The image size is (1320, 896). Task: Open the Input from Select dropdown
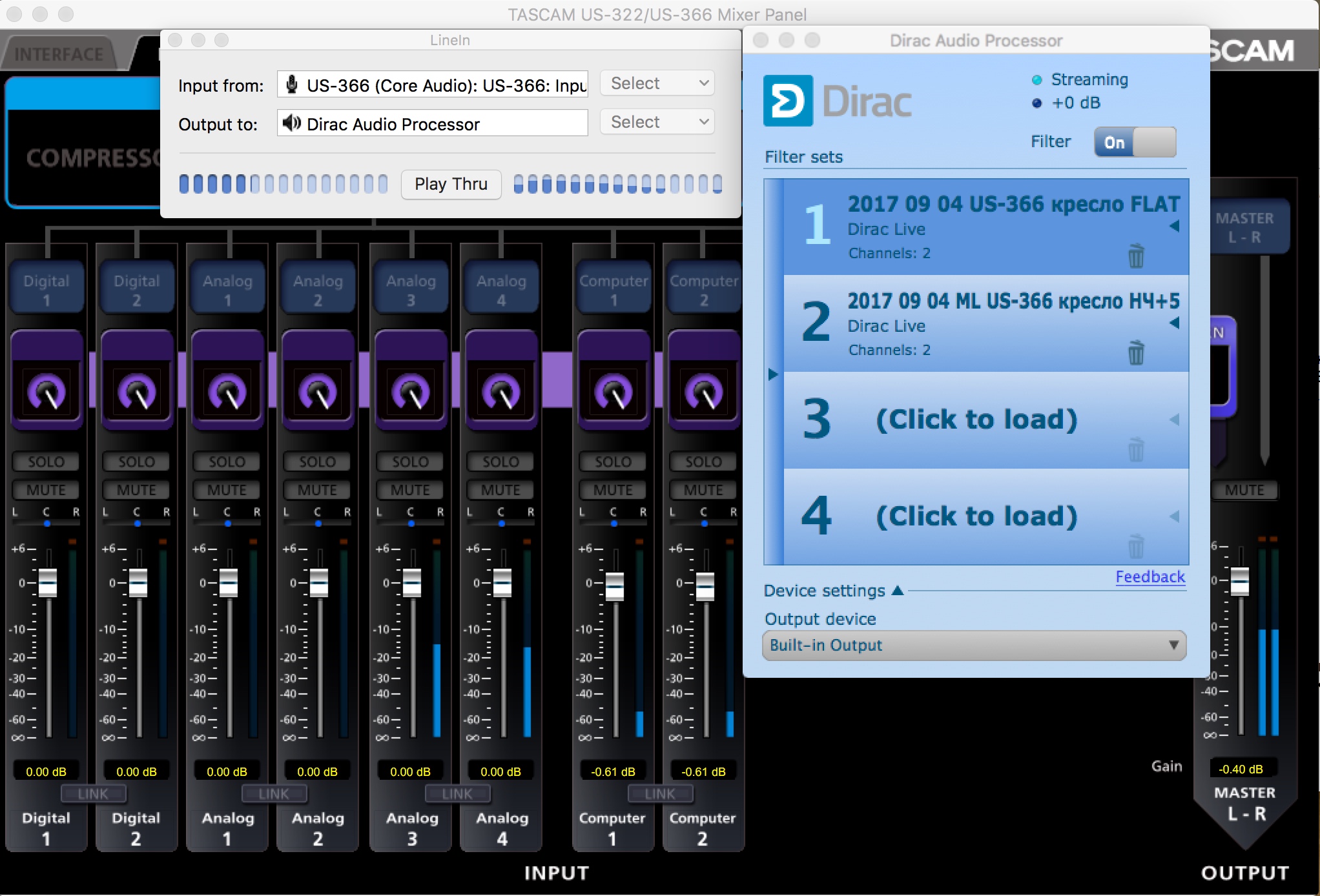(x=657, y=83)
